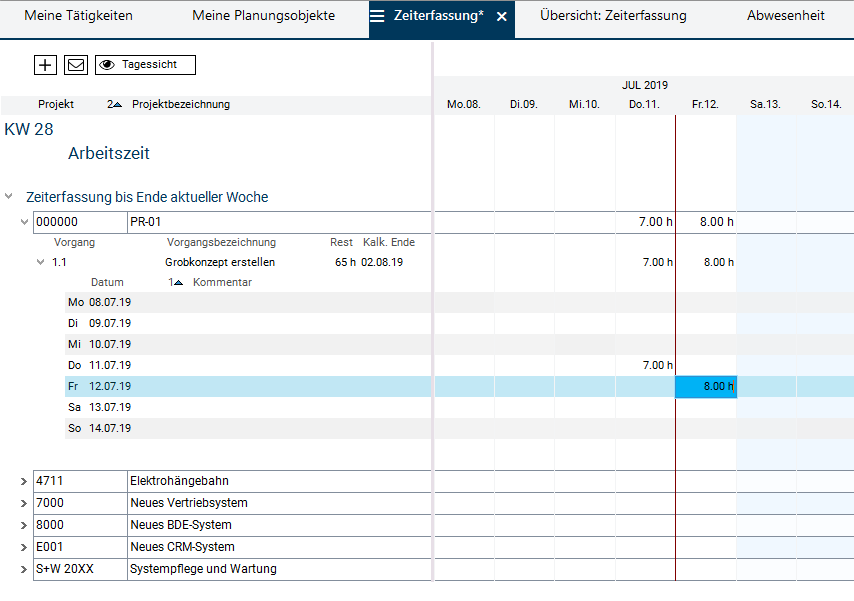Viewport: 854px width, 601px height.
Task: Click Systempflege und Wartung project name
Action: pos(203,569)
